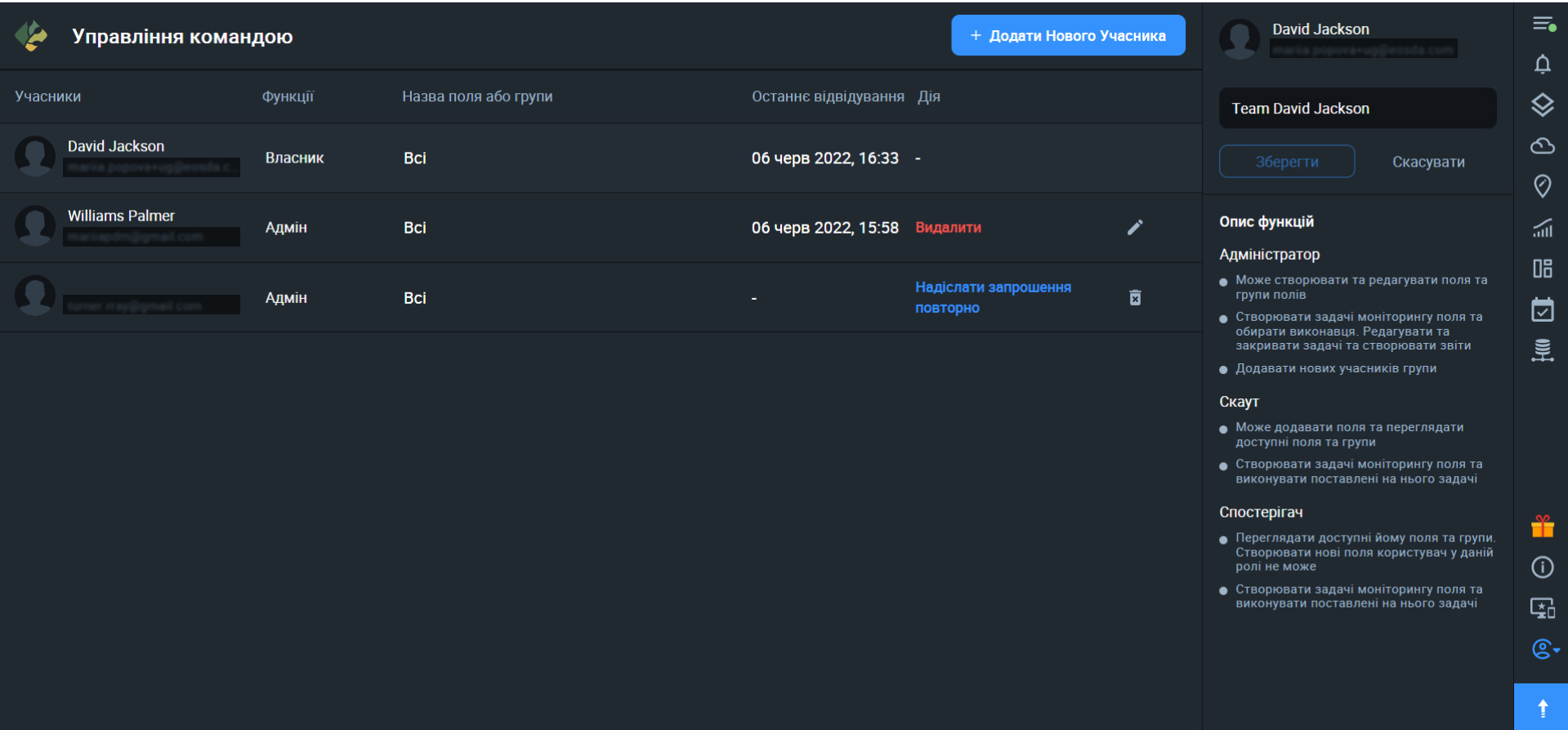Open the dashboard panels layout icon

pos(1542,269)
